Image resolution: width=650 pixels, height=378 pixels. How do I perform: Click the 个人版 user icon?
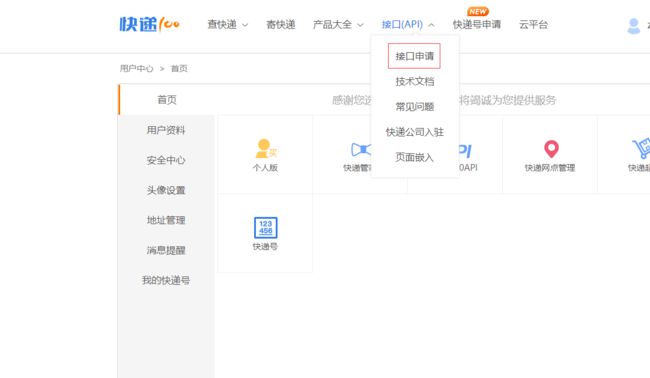(265, 149)
